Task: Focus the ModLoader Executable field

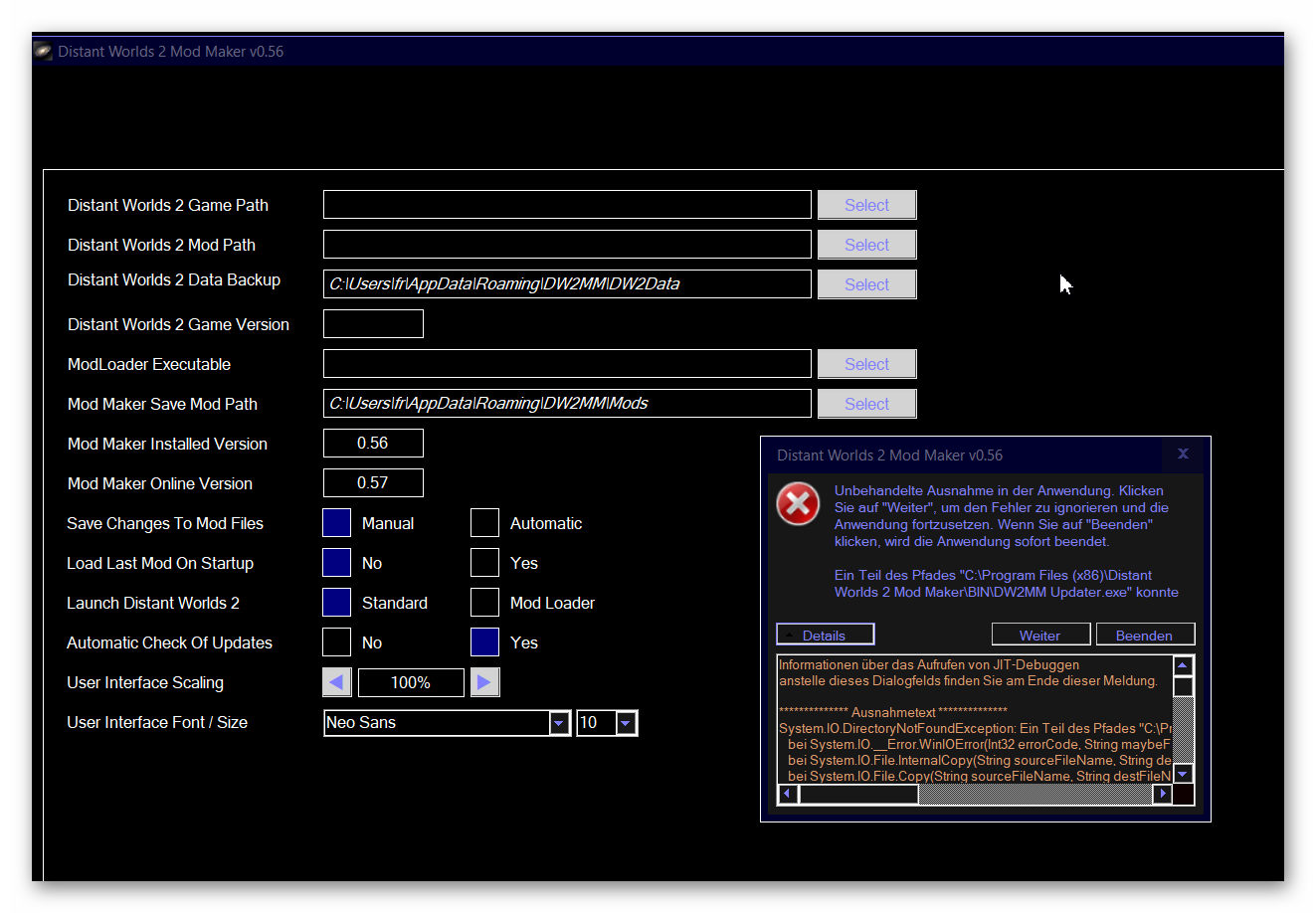Action: [x=567, y=364]
